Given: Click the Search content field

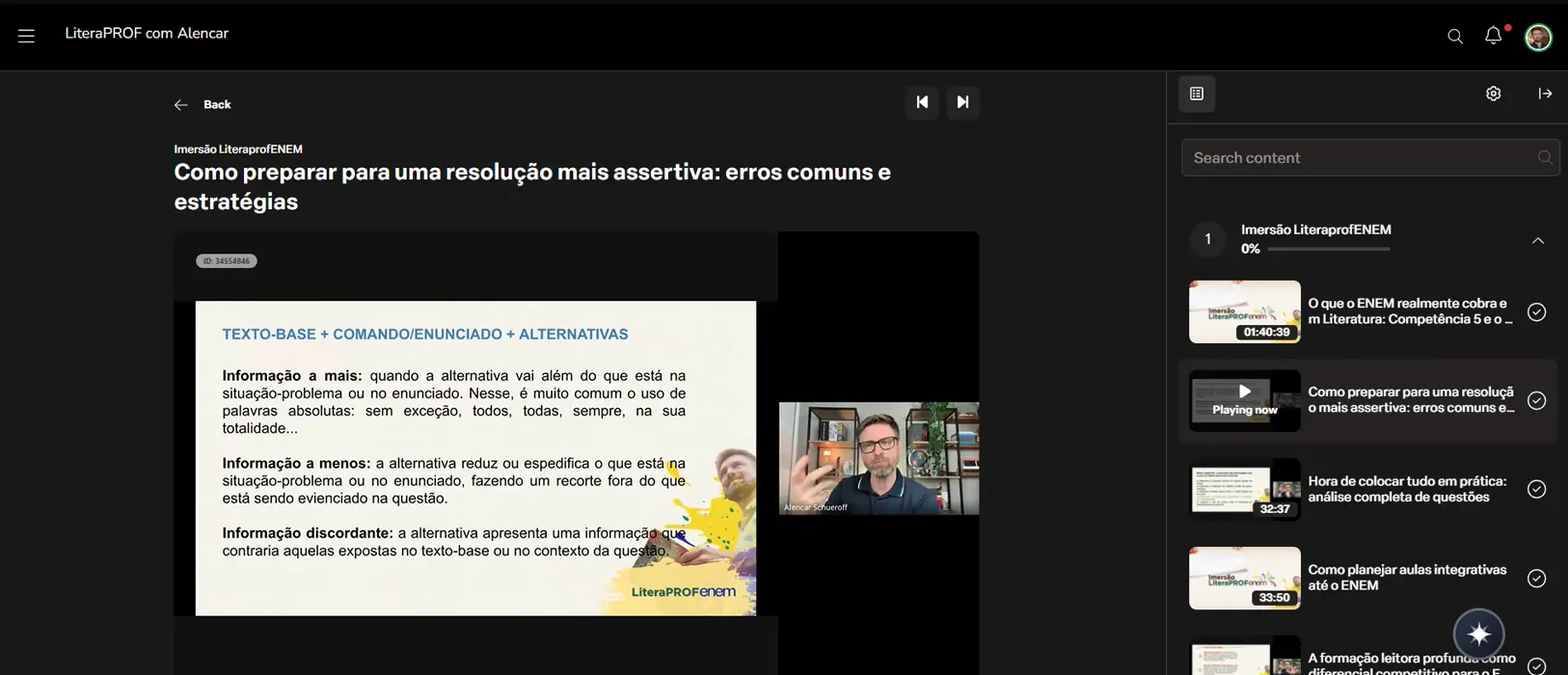Looking at the screenshot, I should pos(1370,157).
